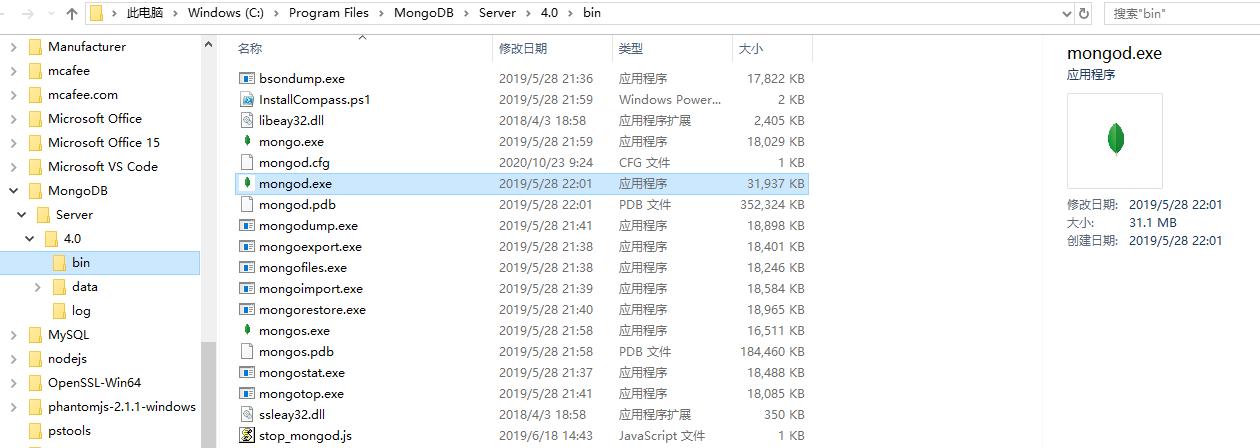The height and width of the screenshot is (448, 1260).
Task: Click the refresh button beside address bar
Action: (1084, 14)
